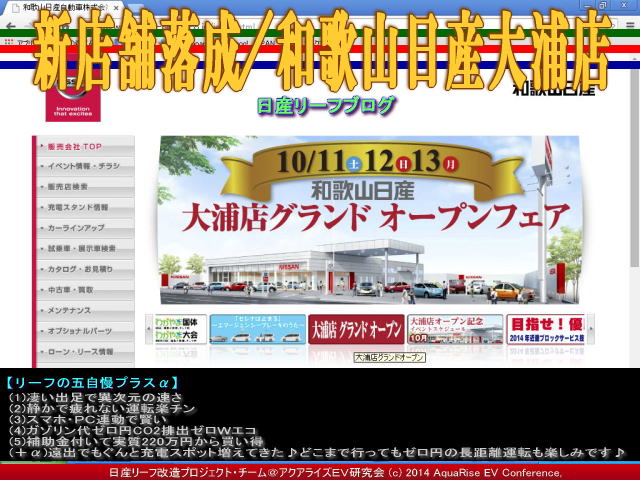Screen dimensions: 640x480
Task: Click the 大浦店グランドオープンフェア main banner
Action: [370, 220]
